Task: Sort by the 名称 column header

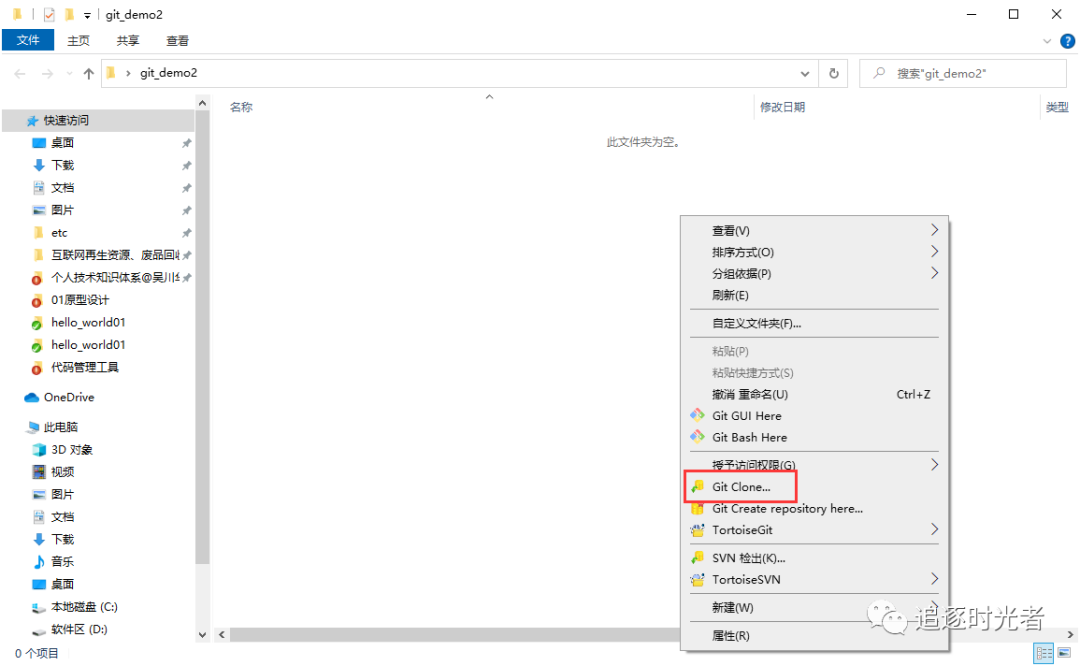Action: point(241,107)
